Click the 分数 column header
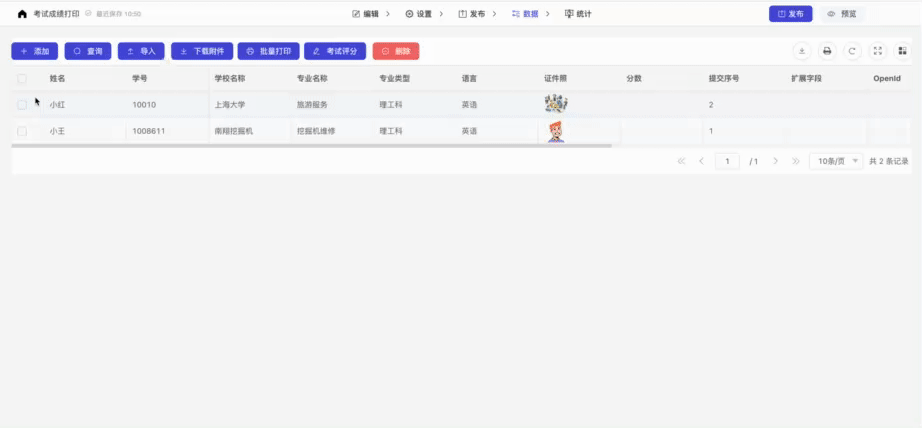 (634, 78)
